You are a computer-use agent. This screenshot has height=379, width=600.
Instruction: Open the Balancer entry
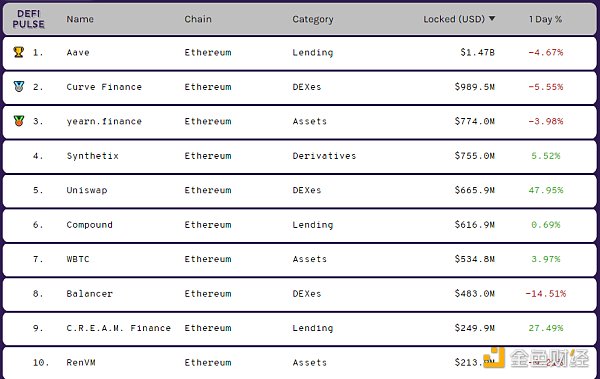pos(90,294)
